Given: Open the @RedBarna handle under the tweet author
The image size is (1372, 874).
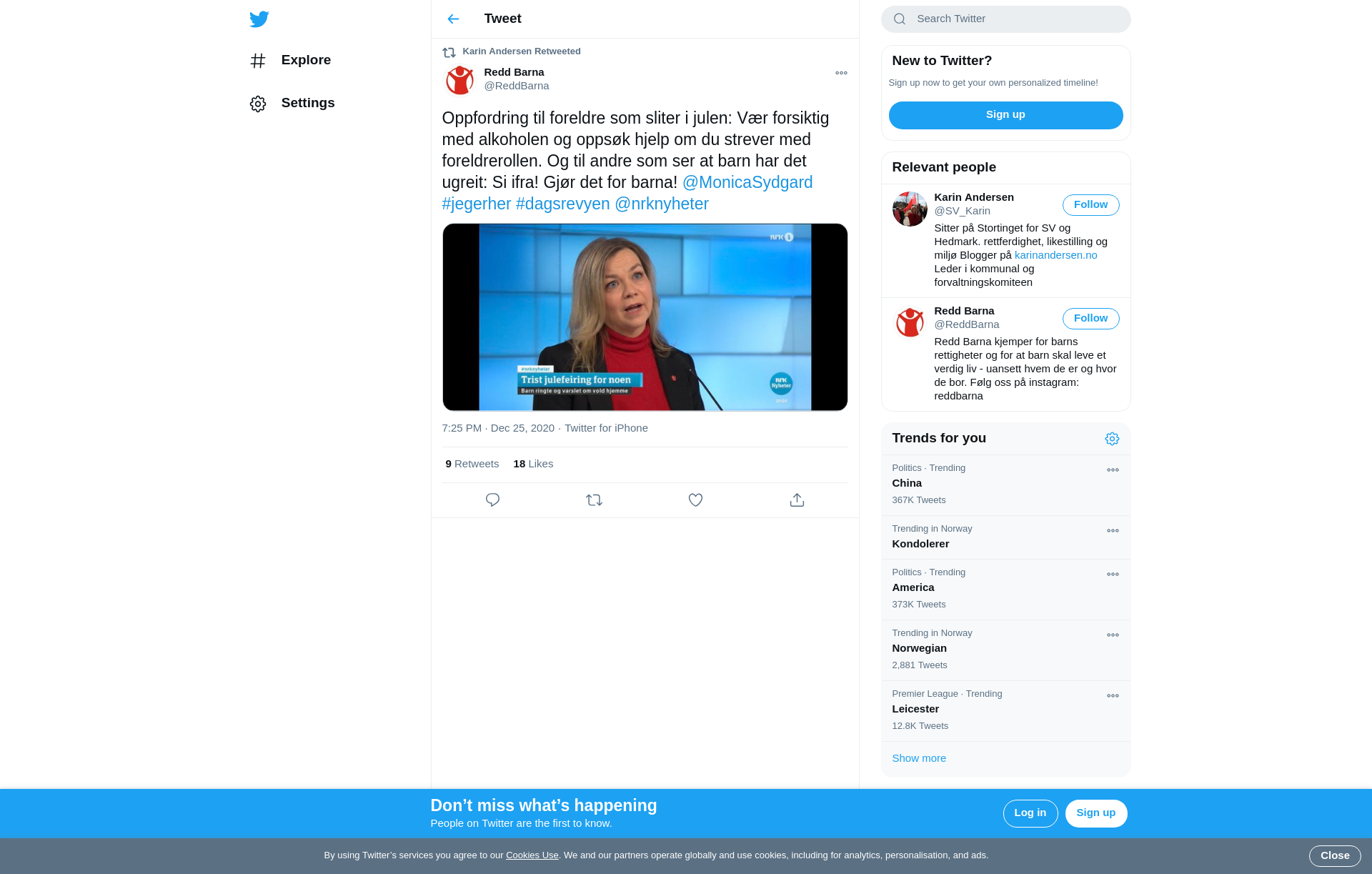Looking at the screenshot, I should coord(517,86).
